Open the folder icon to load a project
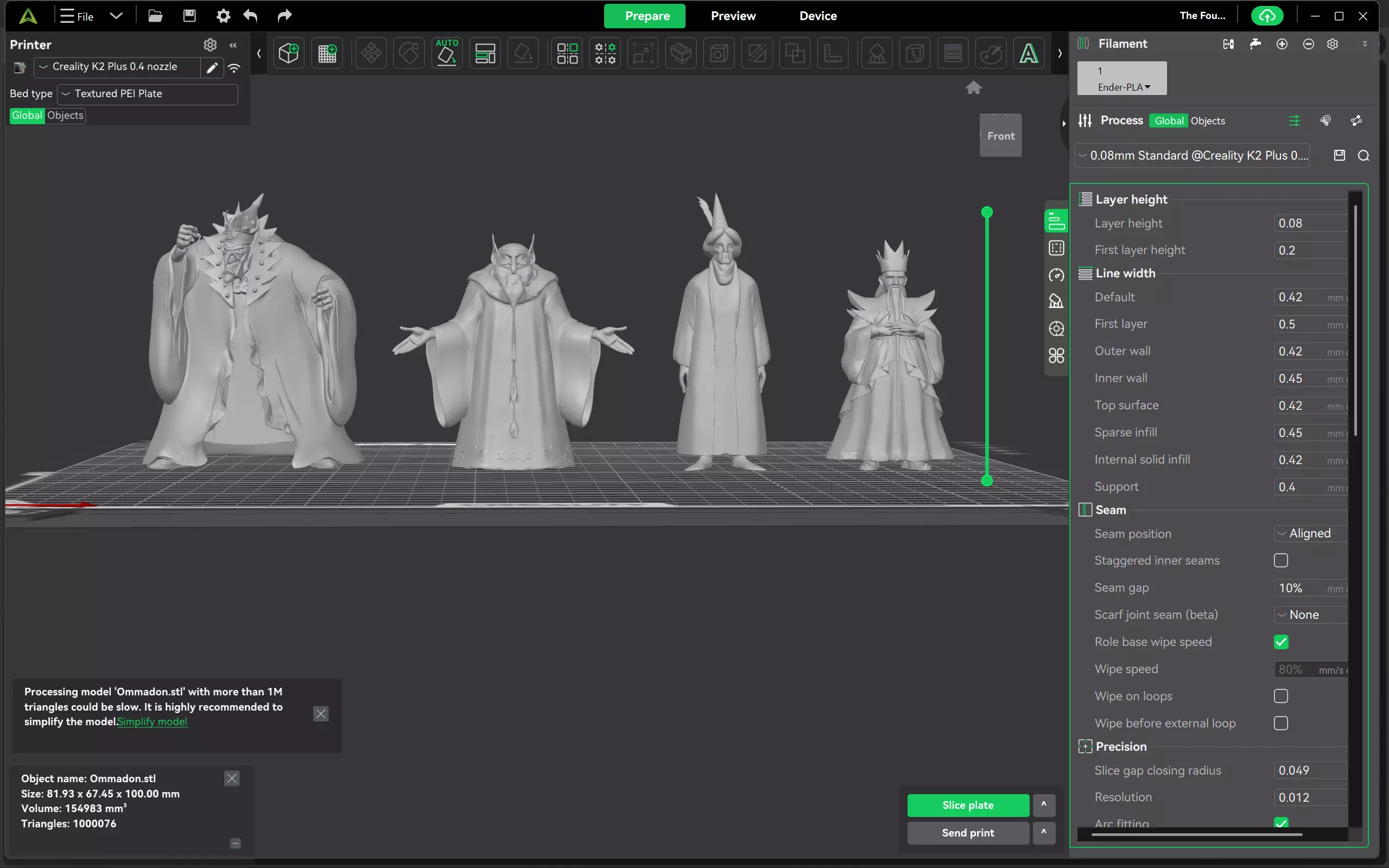Image resolution: width=1389 pixels, height=868 pixels. point(155,16)
